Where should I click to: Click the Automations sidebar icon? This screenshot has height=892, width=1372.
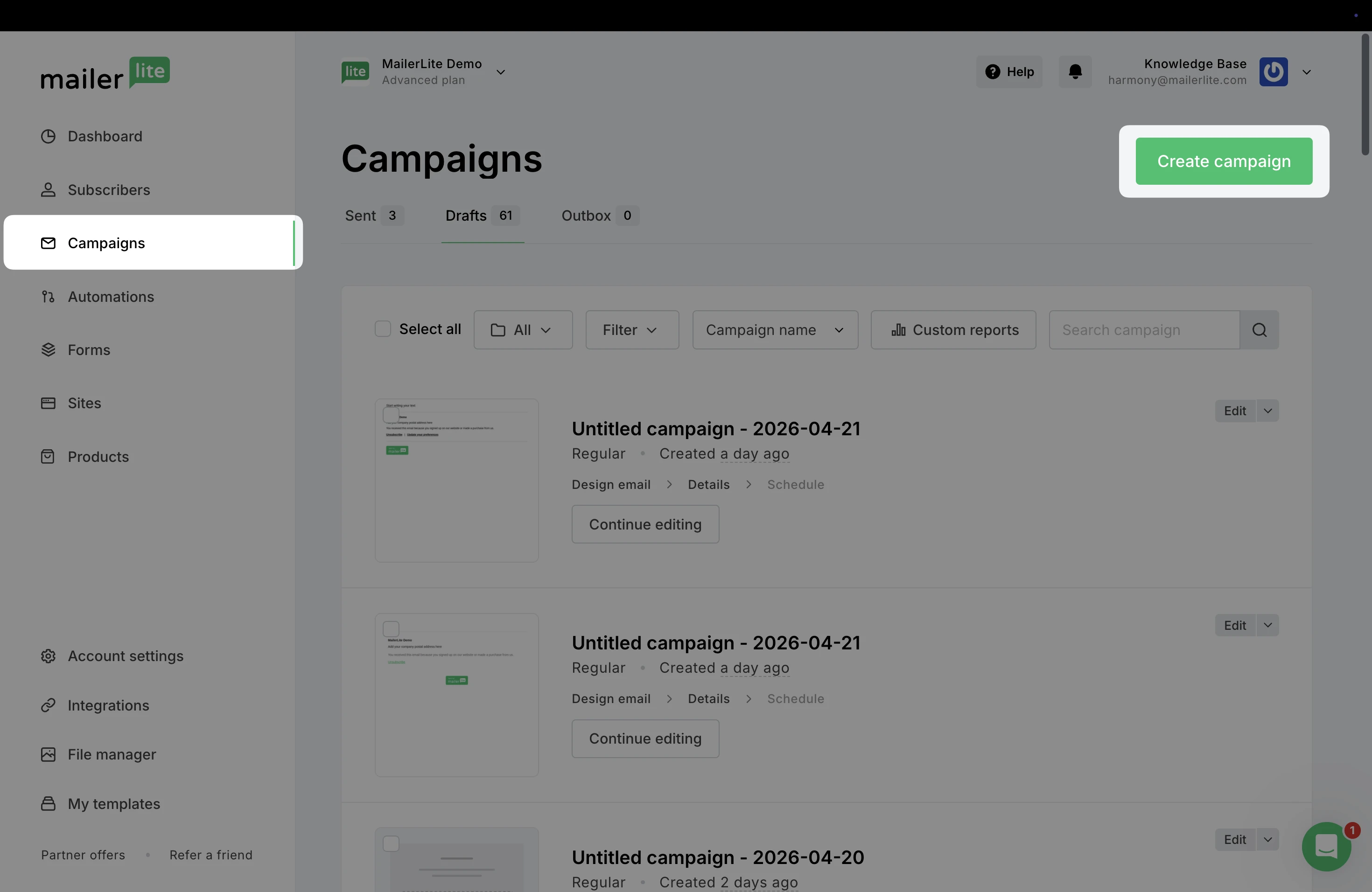(48, 297)
